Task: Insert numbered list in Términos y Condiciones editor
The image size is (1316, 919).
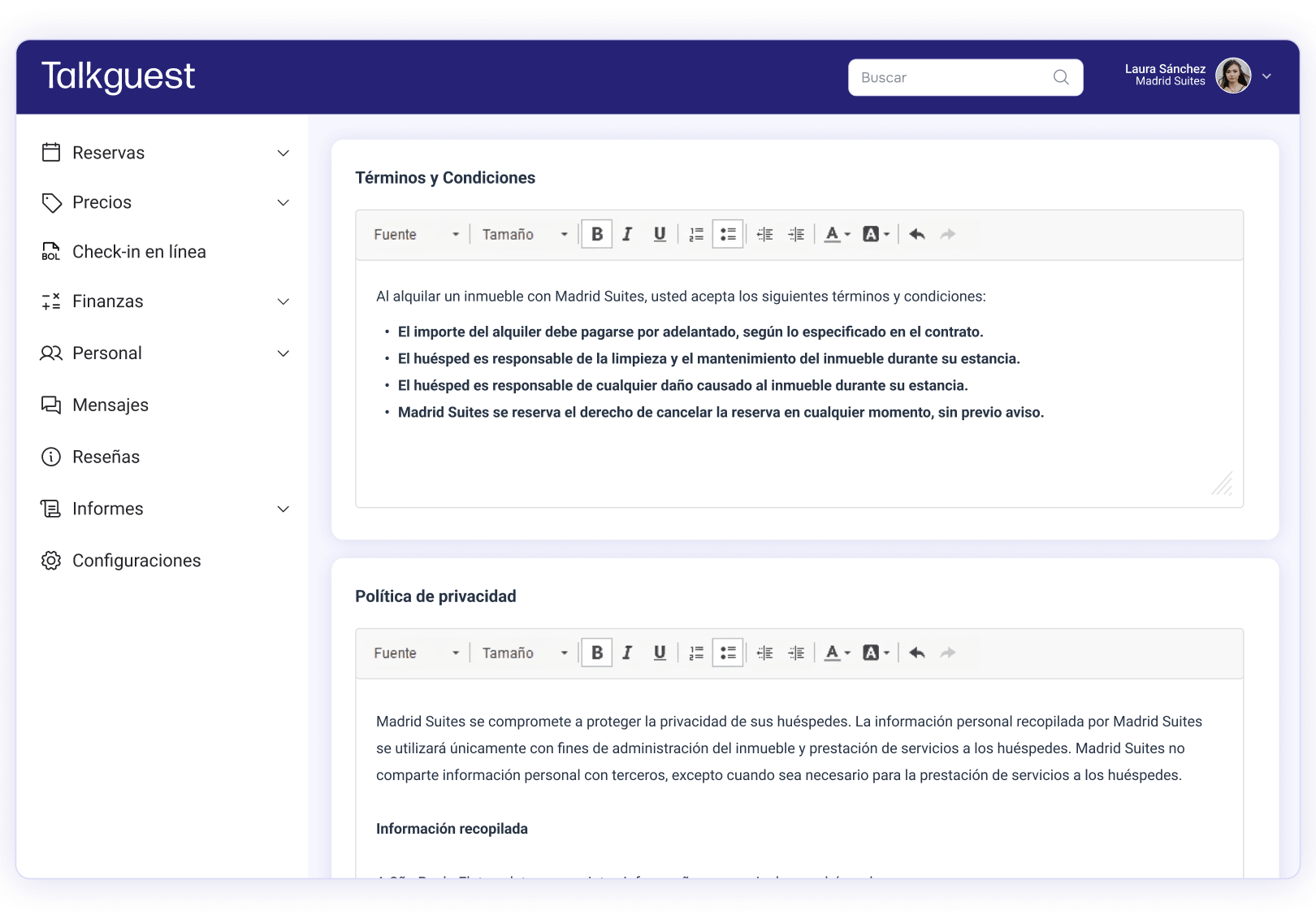Action: [696, 234]
